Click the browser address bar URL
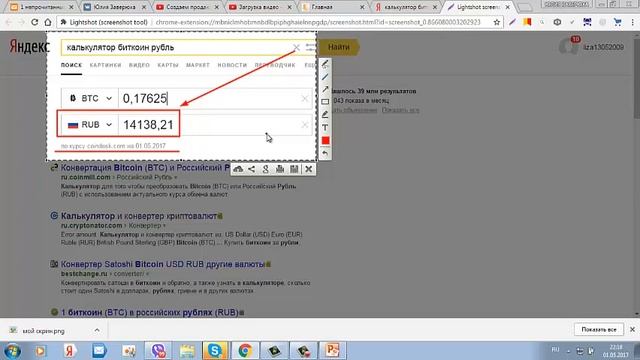 coord(318,22)
